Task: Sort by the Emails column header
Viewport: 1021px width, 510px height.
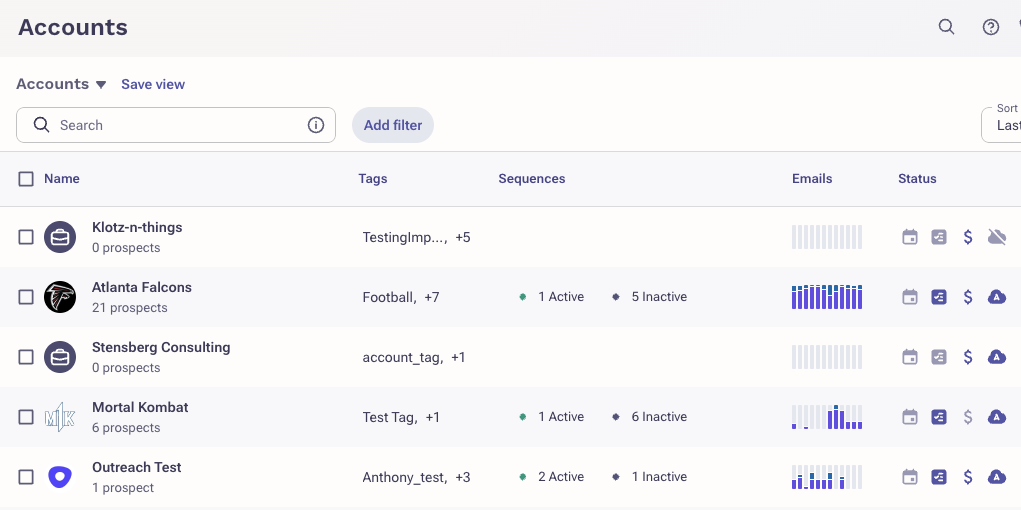Action: 812,179
